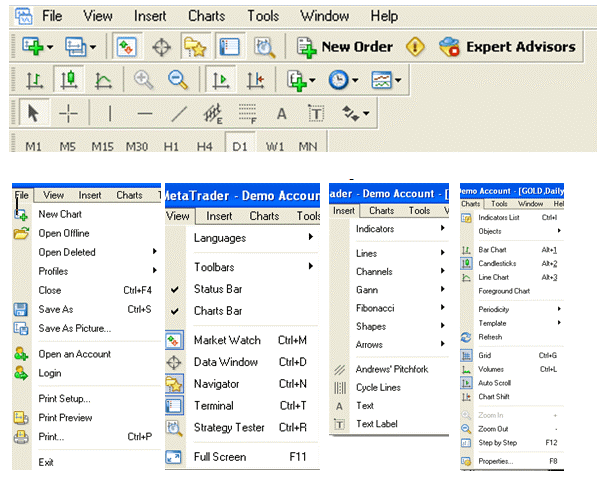Toggle the Terminal toolbar icon
608x496 pixels.
230,47
